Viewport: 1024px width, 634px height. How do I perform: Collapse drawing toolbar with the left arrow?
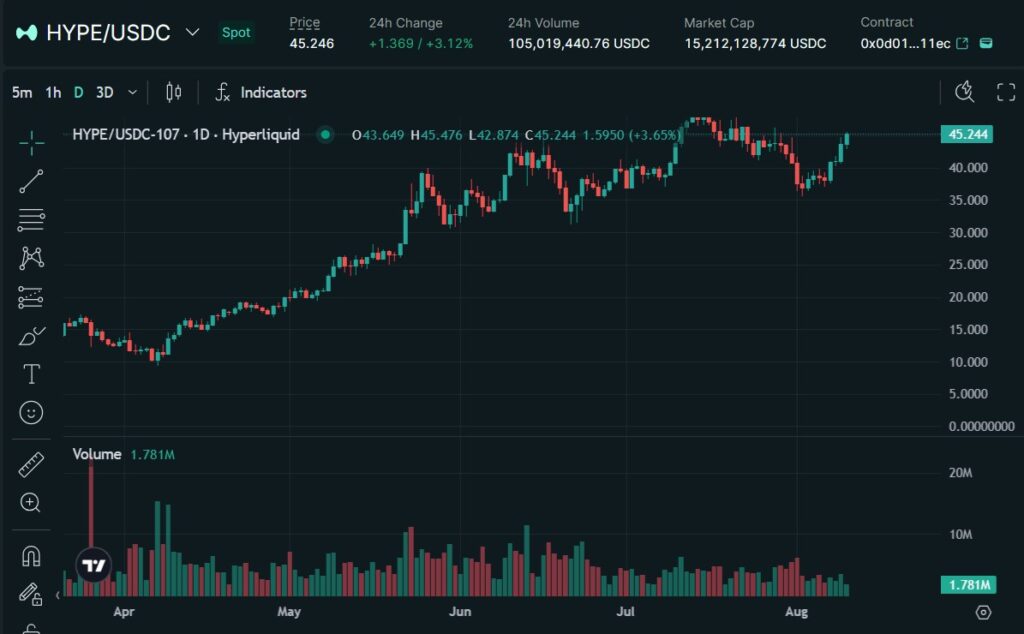click(57, 595)
